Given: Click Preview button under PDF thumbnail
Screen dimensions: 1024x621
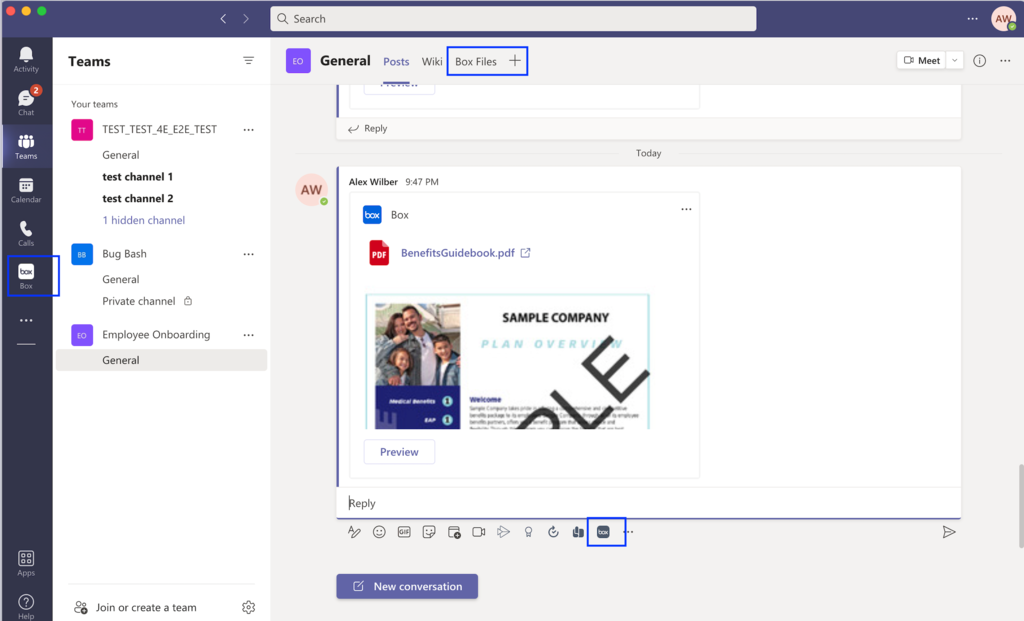Looking at the screenshot, I should 399,452.
